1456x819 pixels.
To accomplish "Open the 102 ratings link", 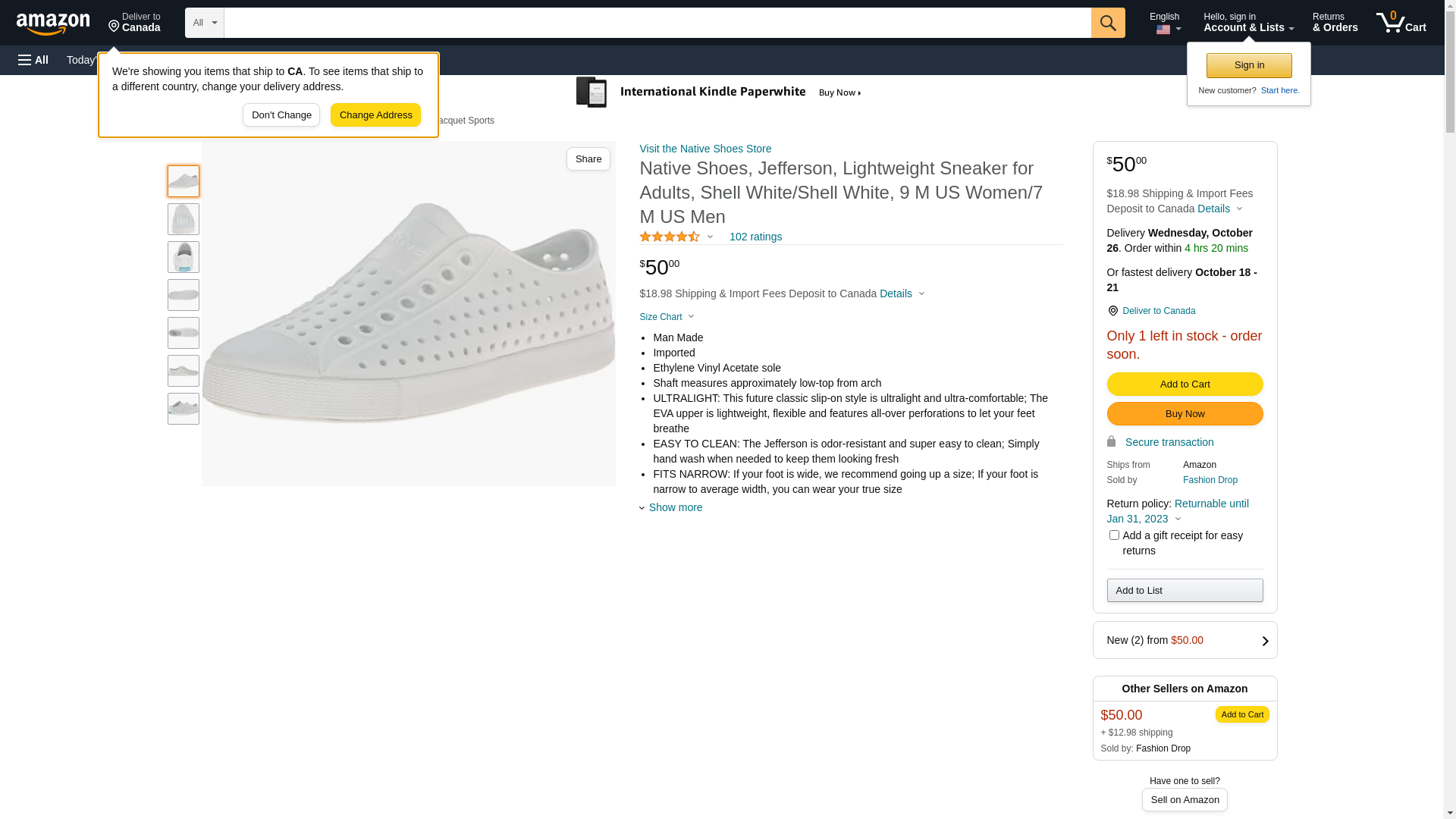I will tap(755, 237).
